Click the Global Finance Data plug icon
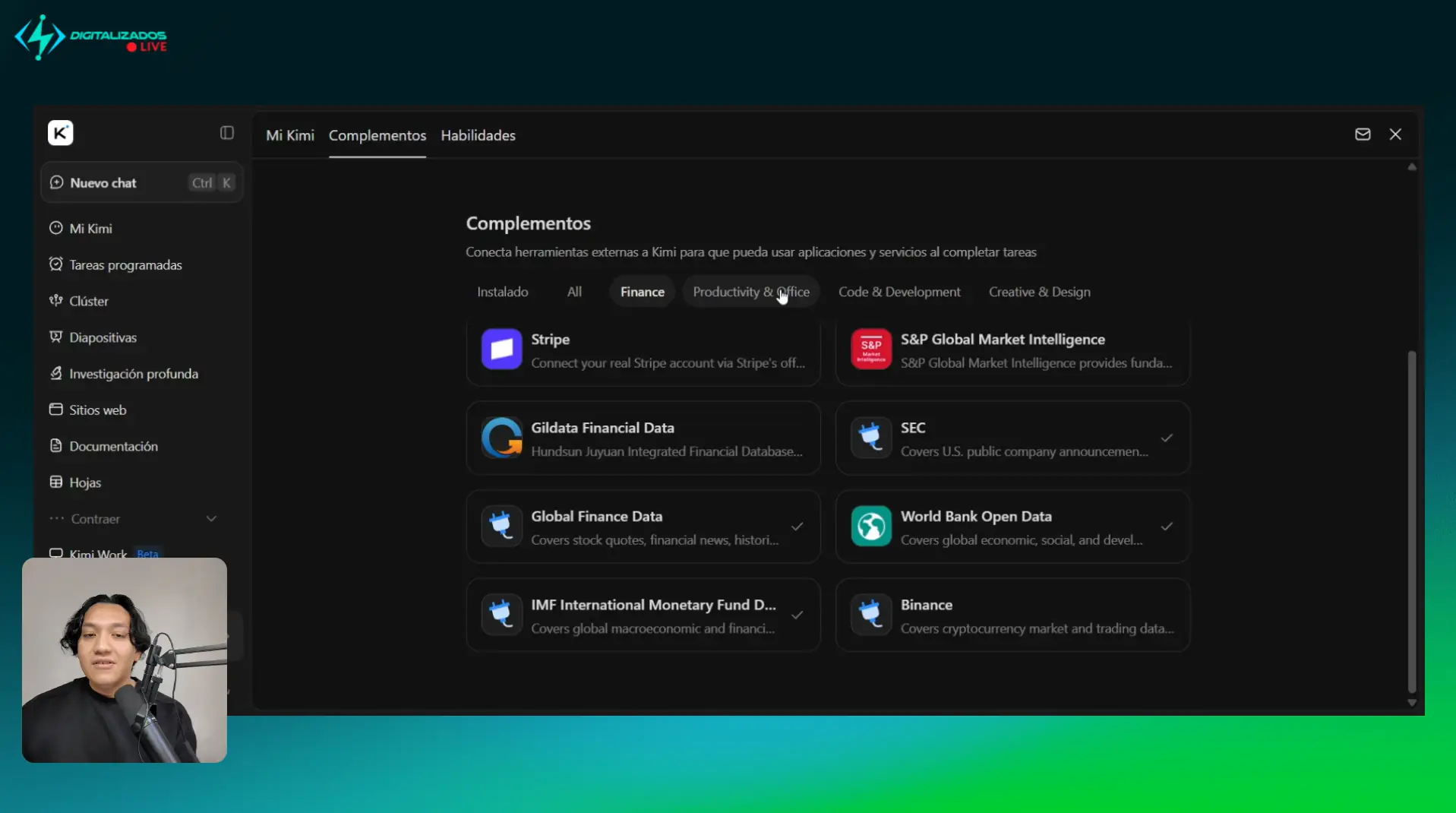This screenshot has height=813, width=1456. [501, 526]
